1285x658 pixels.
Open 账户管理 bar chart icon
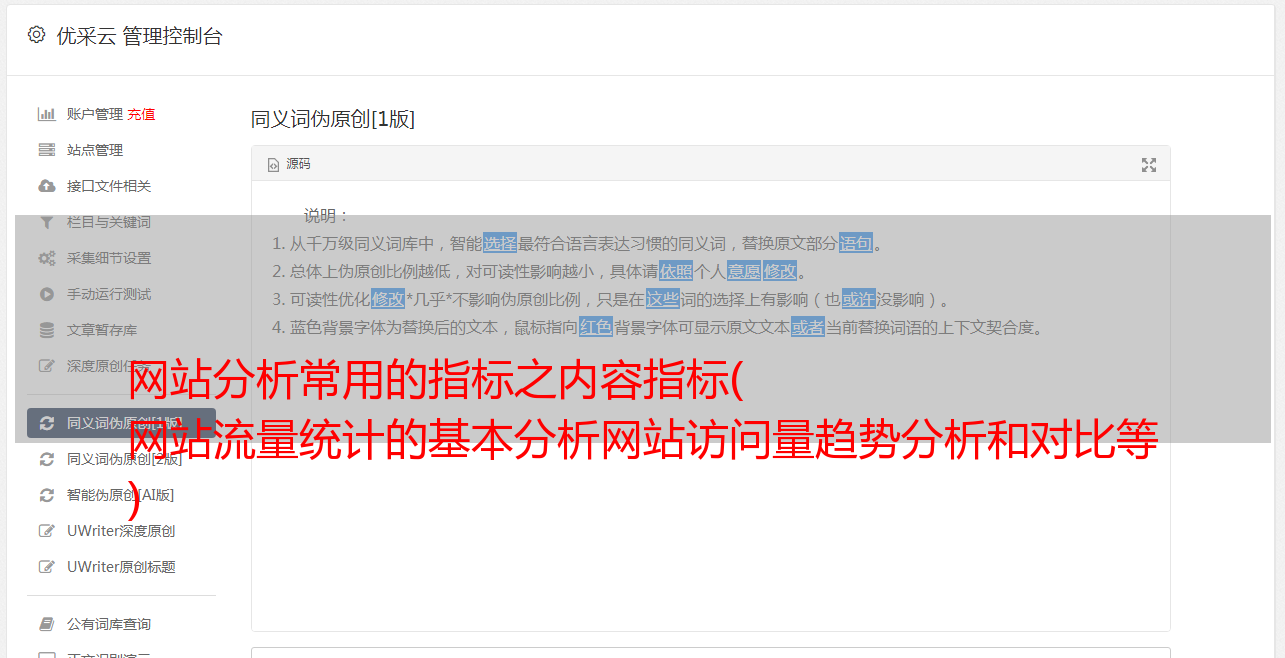click(46, 114)
